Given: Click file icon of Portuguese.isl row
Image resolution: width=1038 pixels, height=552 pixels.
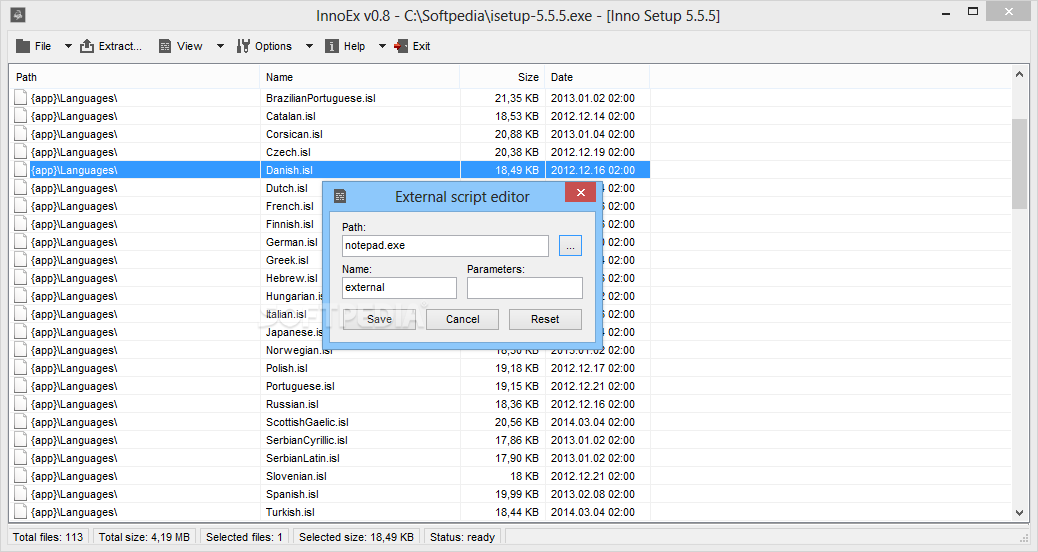Looking at the screenshot, I should (x=21, y=386).
